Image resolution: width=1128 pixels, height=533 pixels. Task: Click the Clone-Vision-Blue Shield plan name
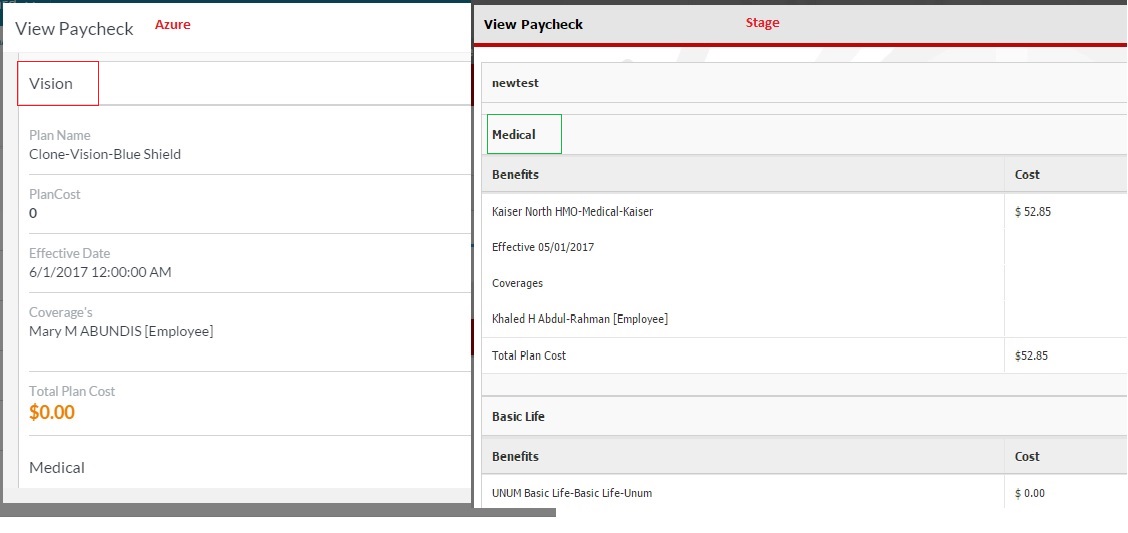tap(105, 154)
